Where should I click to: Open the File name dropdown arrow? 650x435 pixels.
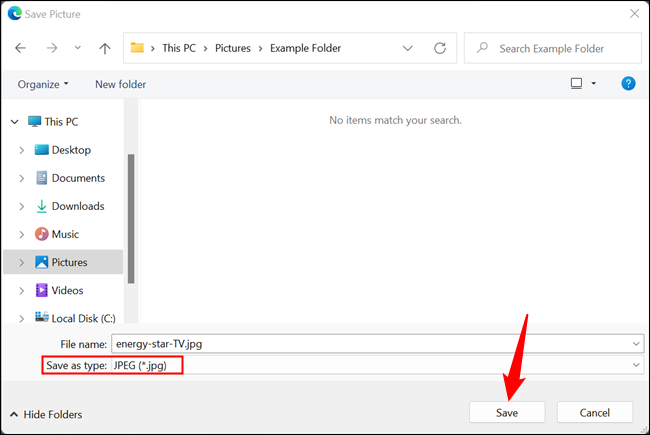pos(636,344)
